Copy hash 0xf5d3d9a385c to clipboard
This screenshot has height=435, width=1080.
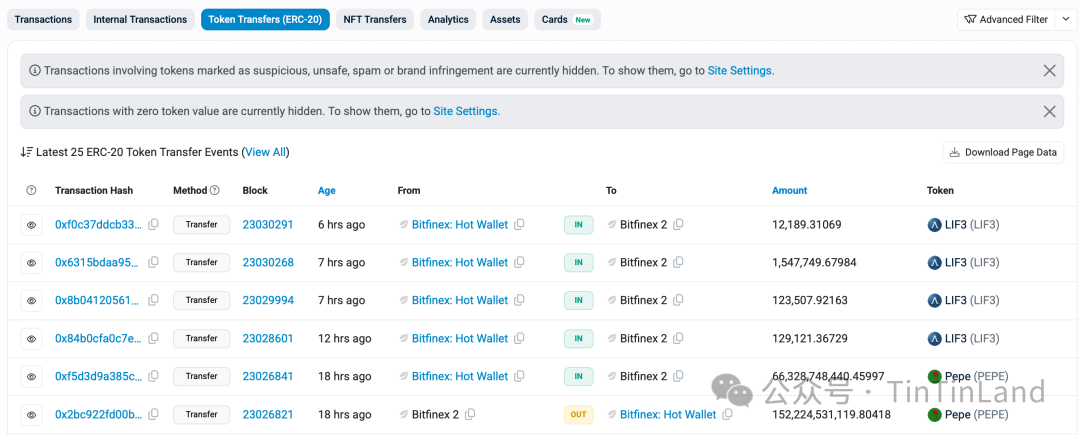coord(154,376)
